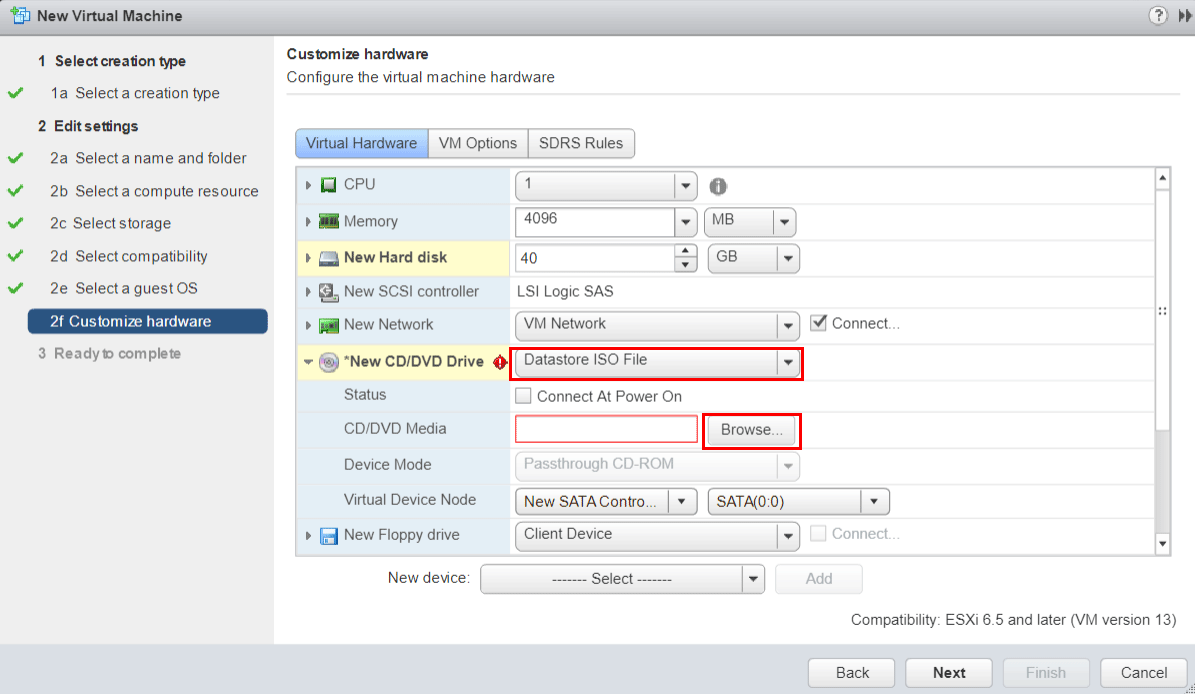Switch to the Virtual Hardware tab
This screenshot has height=694, width=1195.
pyautogui.click(x=361, y=143)
